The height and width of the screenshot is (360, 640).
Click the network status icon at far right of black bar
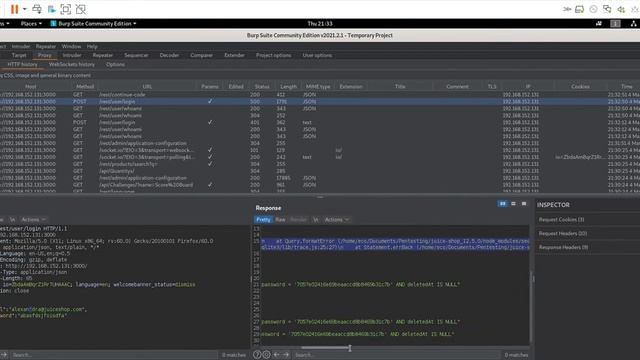pyautogui.click(x=633, y=24)
